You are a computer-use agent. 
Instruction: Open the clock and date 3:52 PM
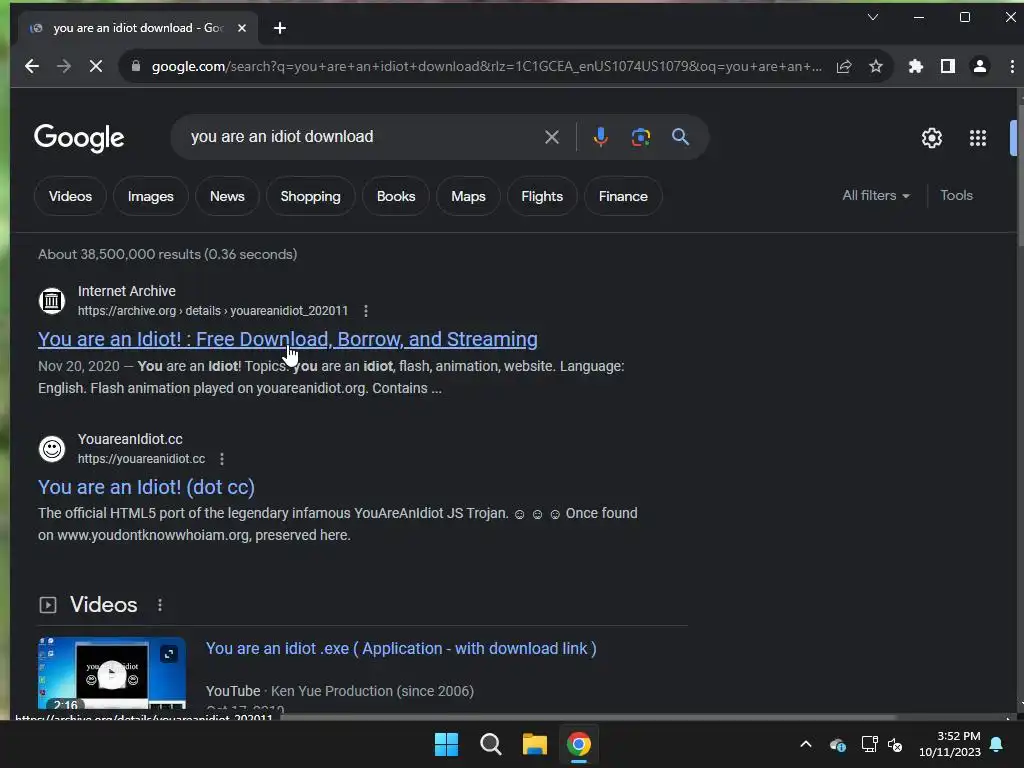[950, 744]
